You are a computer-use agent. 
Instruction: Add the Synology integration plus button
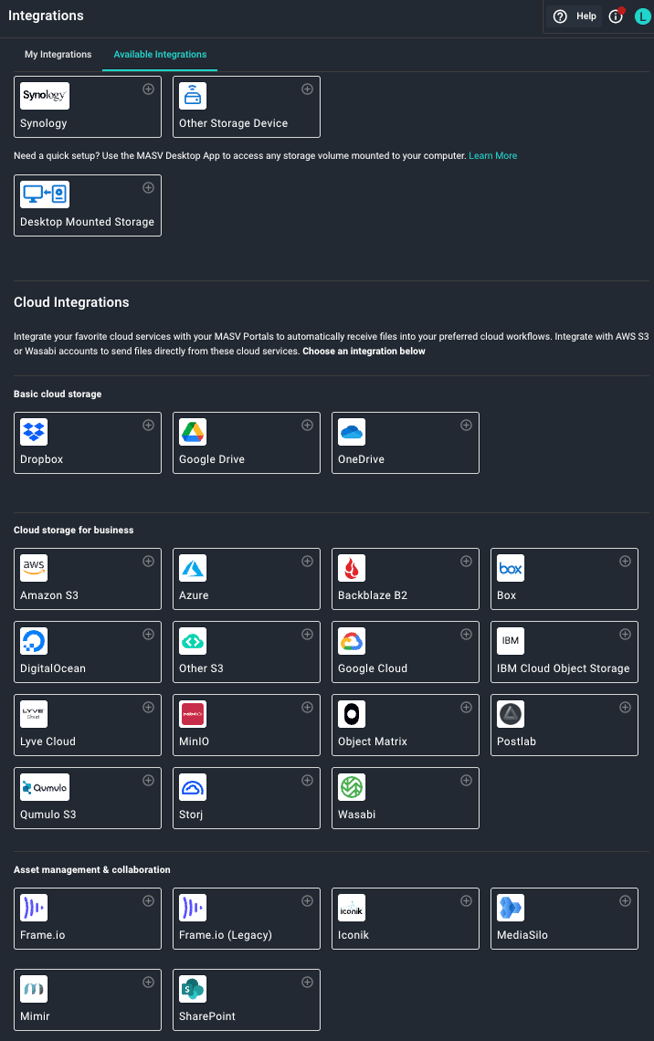pyautogui.click(x=149, y=89)
